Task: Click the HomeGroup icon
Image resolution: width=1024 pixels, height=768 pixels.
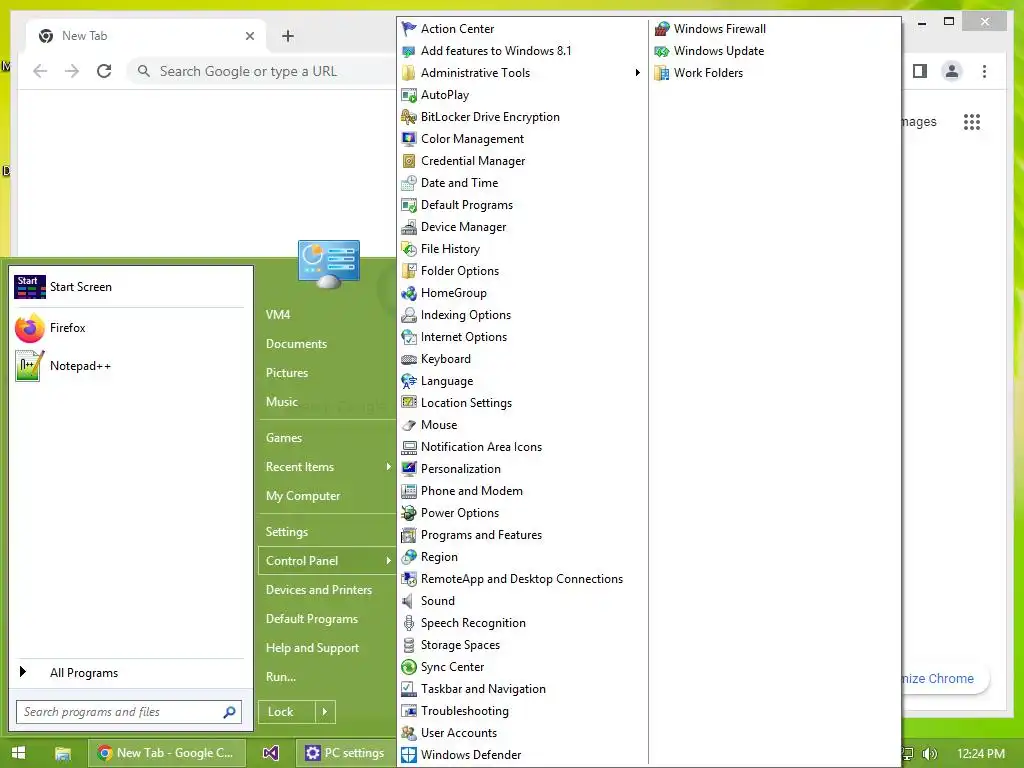Action: click(409, 293)
